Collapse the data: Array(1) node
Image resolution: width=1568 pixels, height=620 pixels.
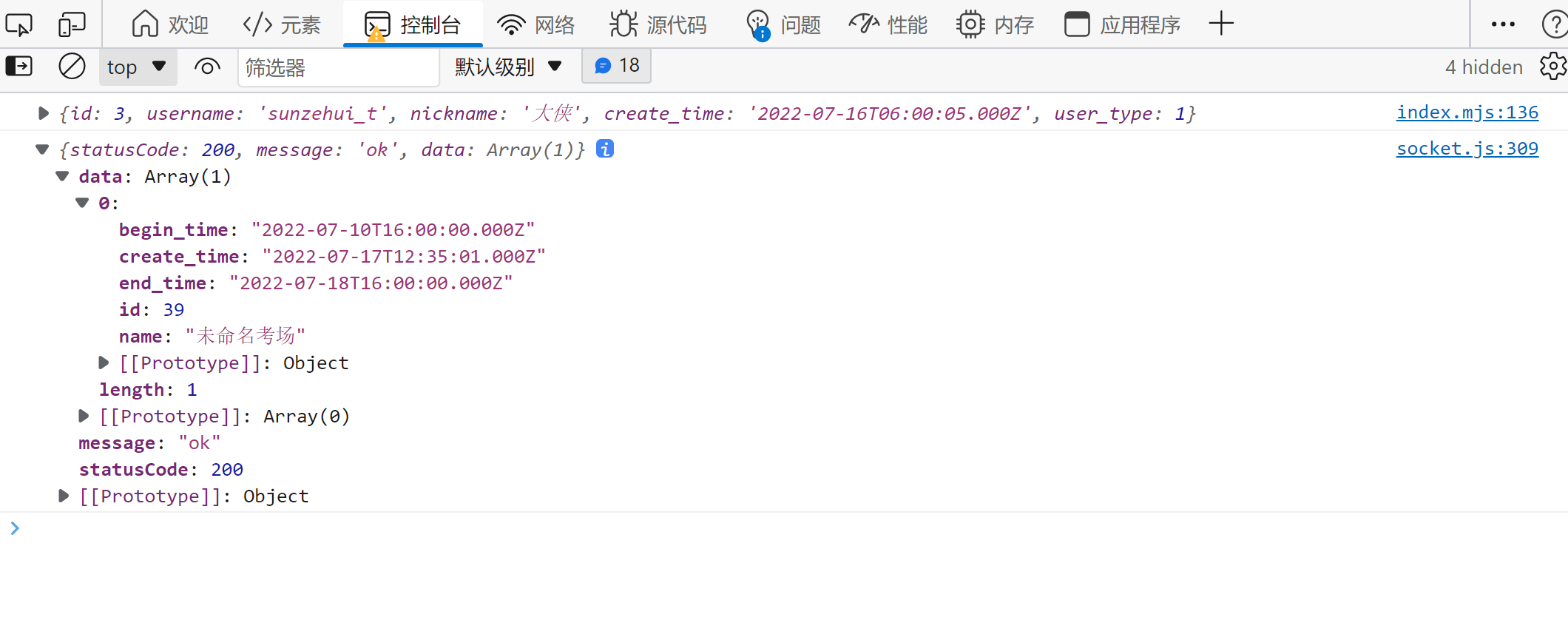click(63, 177)
